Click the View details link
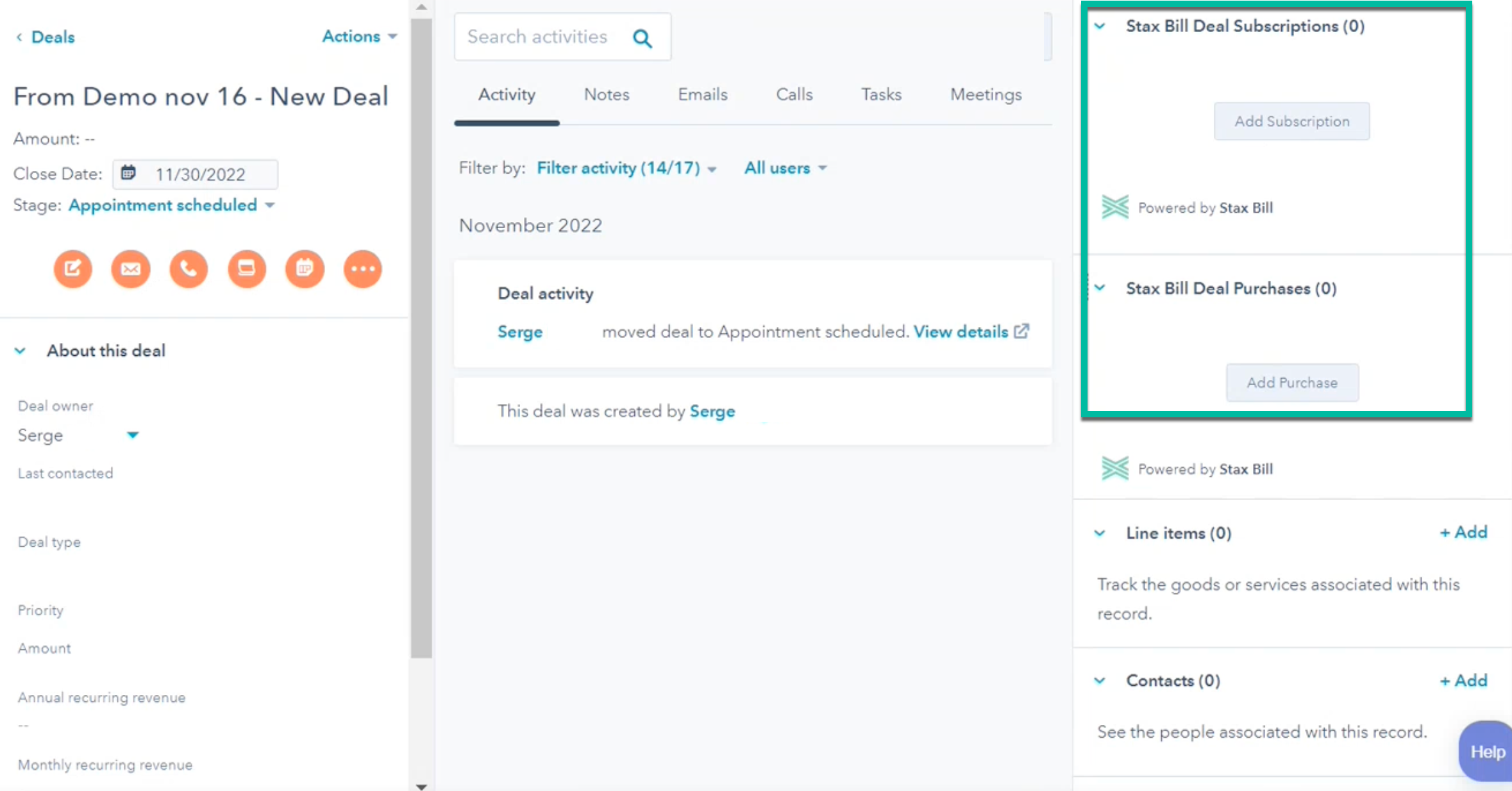 (x=961, y=331)
